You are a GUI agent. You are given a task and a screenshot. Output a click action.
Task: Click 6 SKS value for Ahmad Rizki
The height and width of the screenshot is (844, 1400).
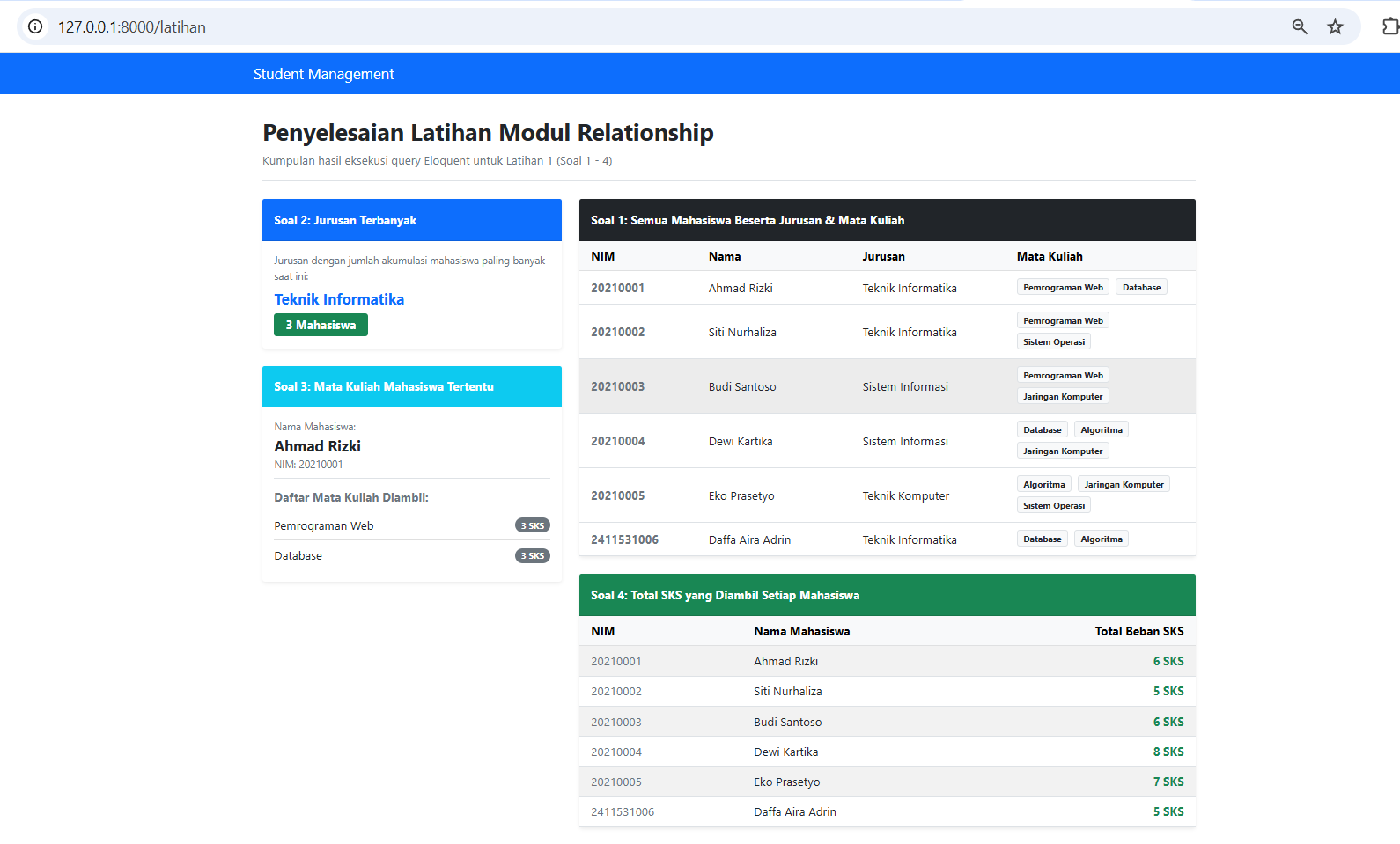[x=1168, y=661]
